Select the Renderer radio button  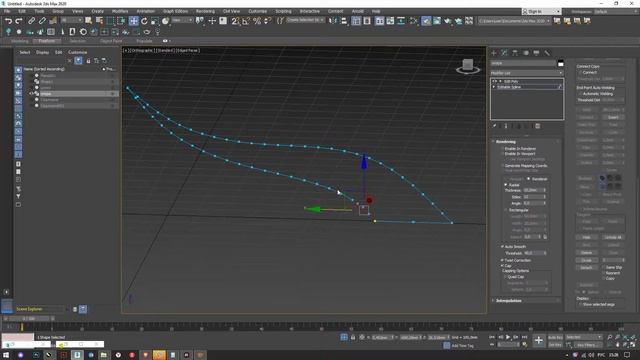528,179
